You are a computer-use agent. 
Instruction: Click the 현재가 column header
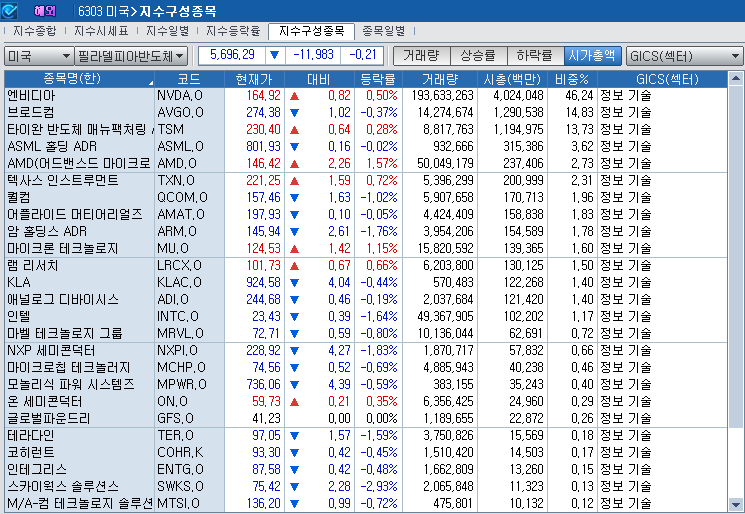254,79
